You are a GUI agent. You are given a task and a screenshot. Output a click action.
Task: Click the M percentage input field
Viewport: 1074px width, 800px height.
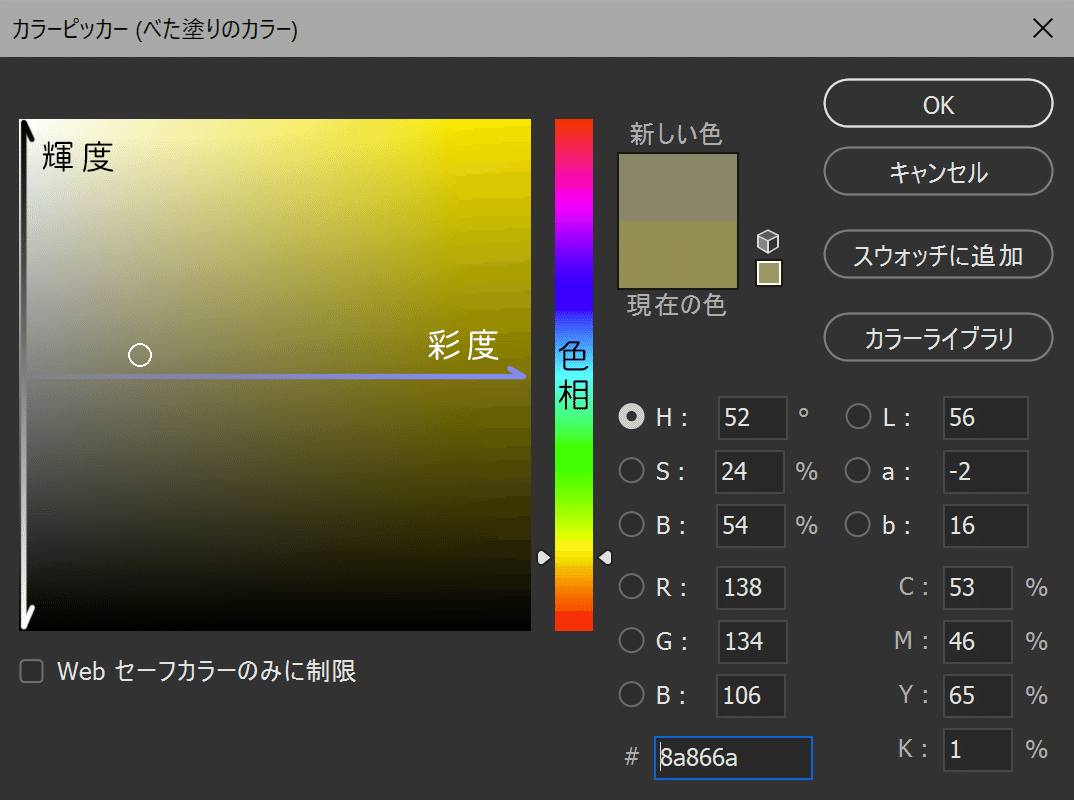coord(977,641)
